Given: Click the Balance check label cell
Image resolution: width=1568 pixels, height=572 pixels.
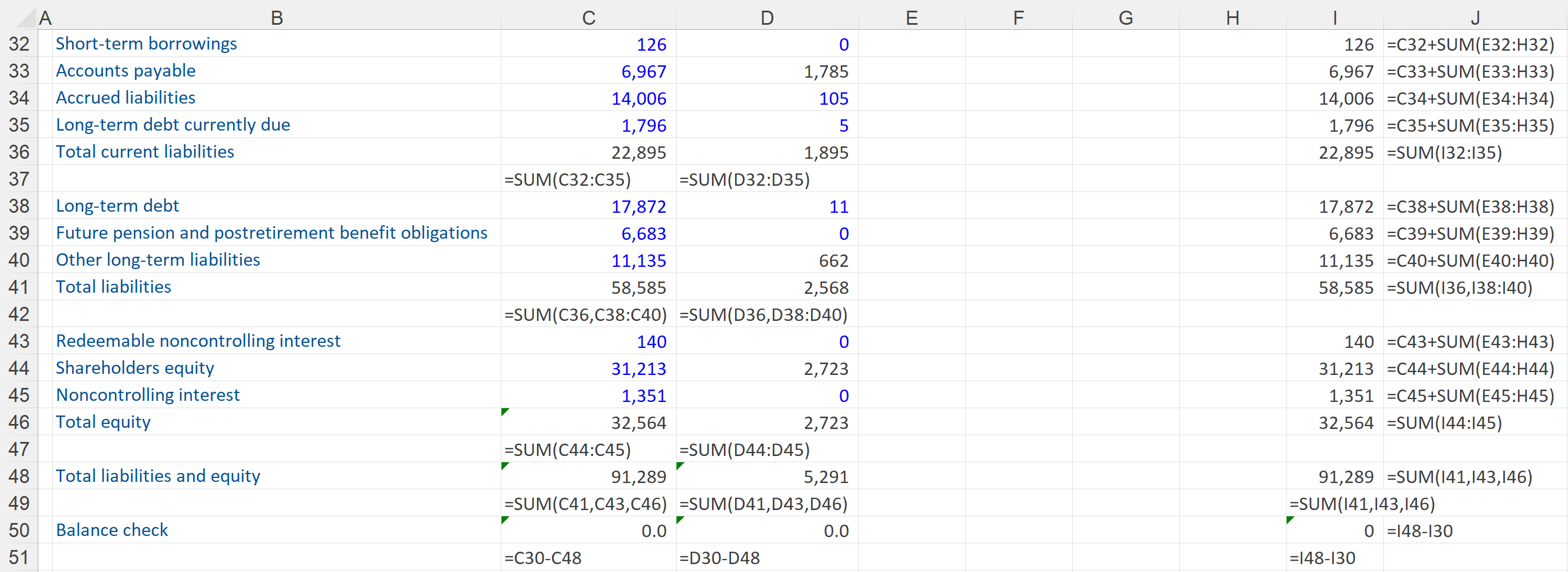Looking at the screenshot, I should coord(112,530).
